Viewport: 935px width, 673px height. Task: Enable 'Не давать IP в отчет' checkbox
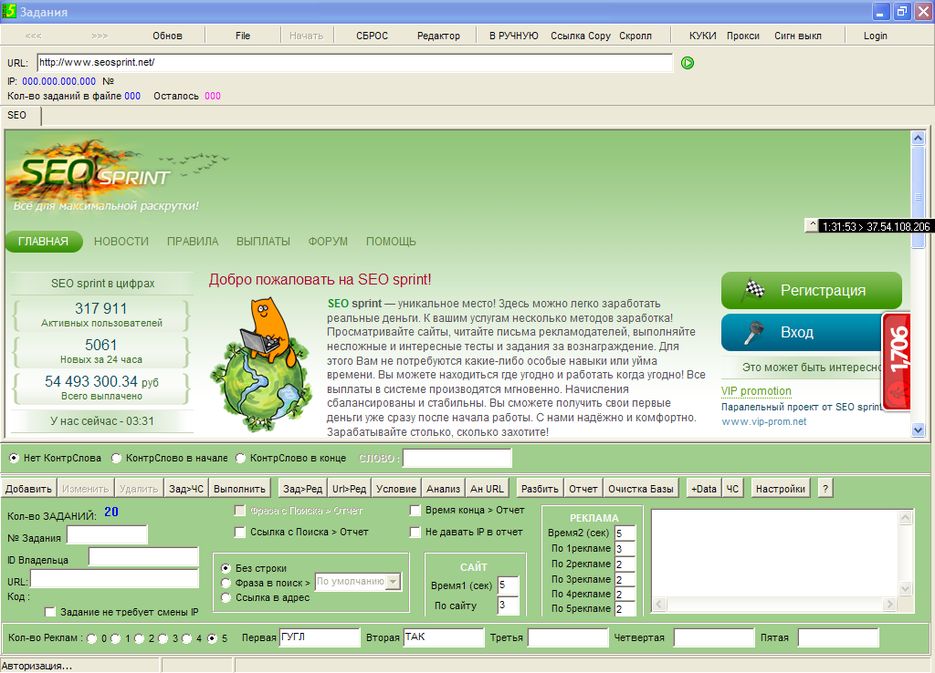pyautogui.click(x=415, y=532)
